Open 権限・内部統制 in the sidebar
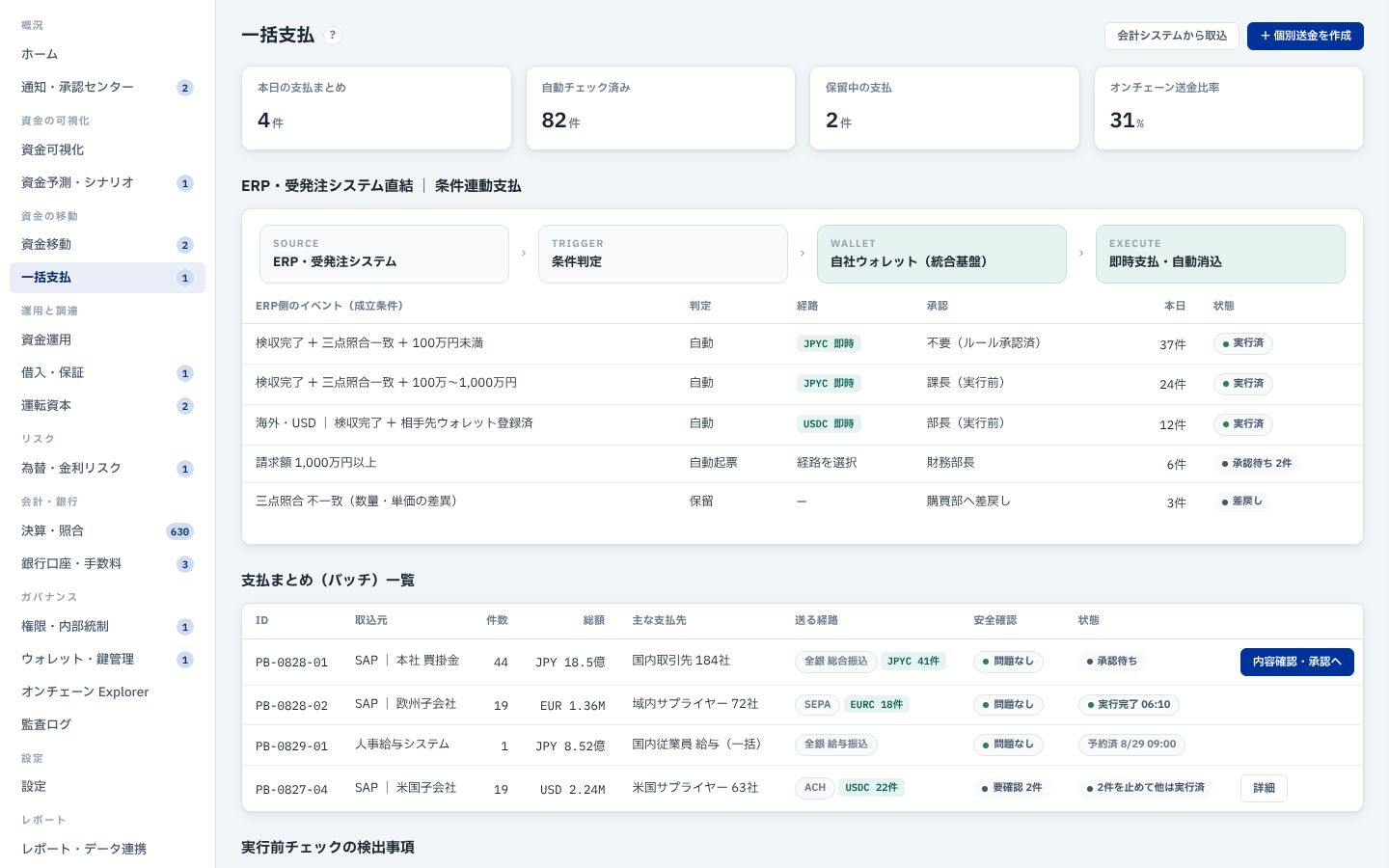1389x868 pixels. (x=107, y=626)
